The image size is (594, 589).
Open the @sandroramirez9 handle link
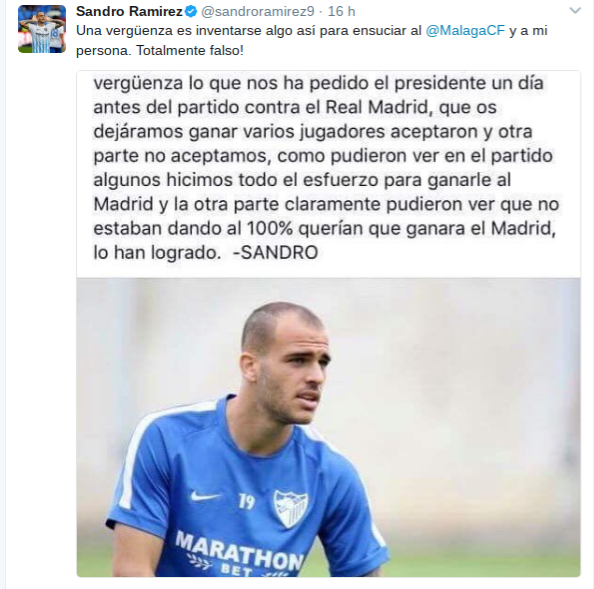258,11
